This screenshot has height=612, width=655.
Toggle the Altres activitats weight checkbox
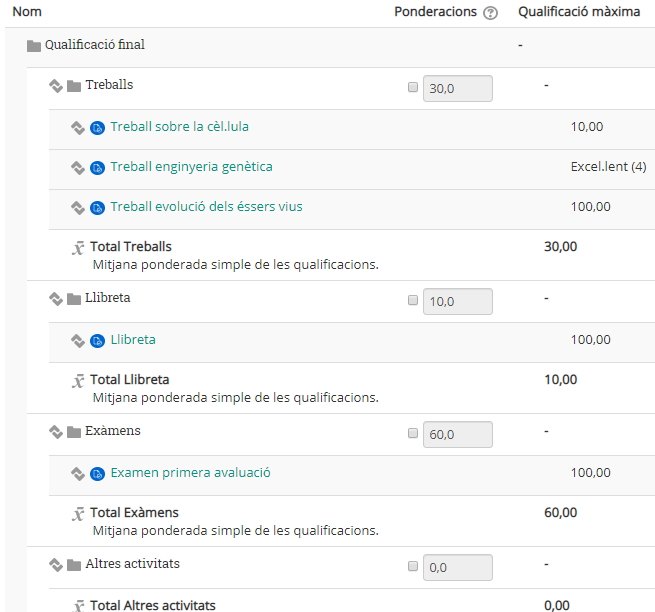coord(413,566)
